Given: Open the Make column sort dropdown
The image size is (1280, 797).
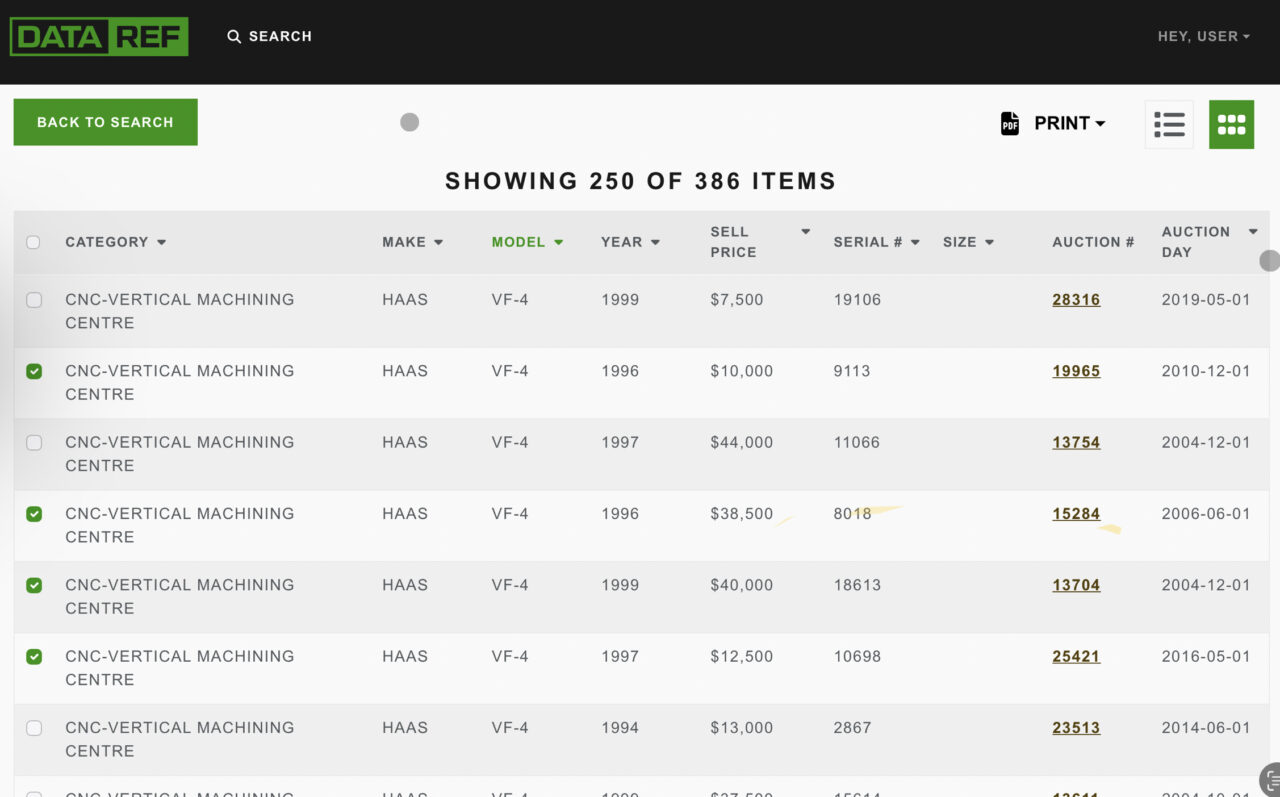Looking at the screenshot, I should coord(440,241).
